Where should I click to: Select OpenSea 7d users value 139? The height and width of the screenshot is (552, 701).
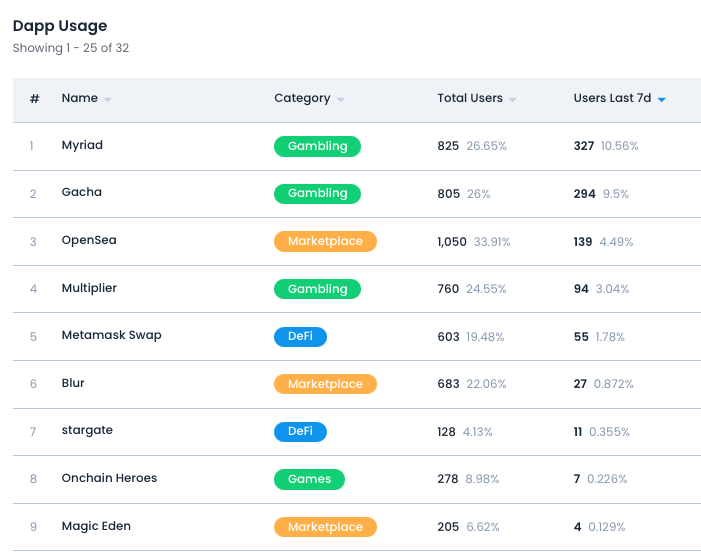(583, 242)
